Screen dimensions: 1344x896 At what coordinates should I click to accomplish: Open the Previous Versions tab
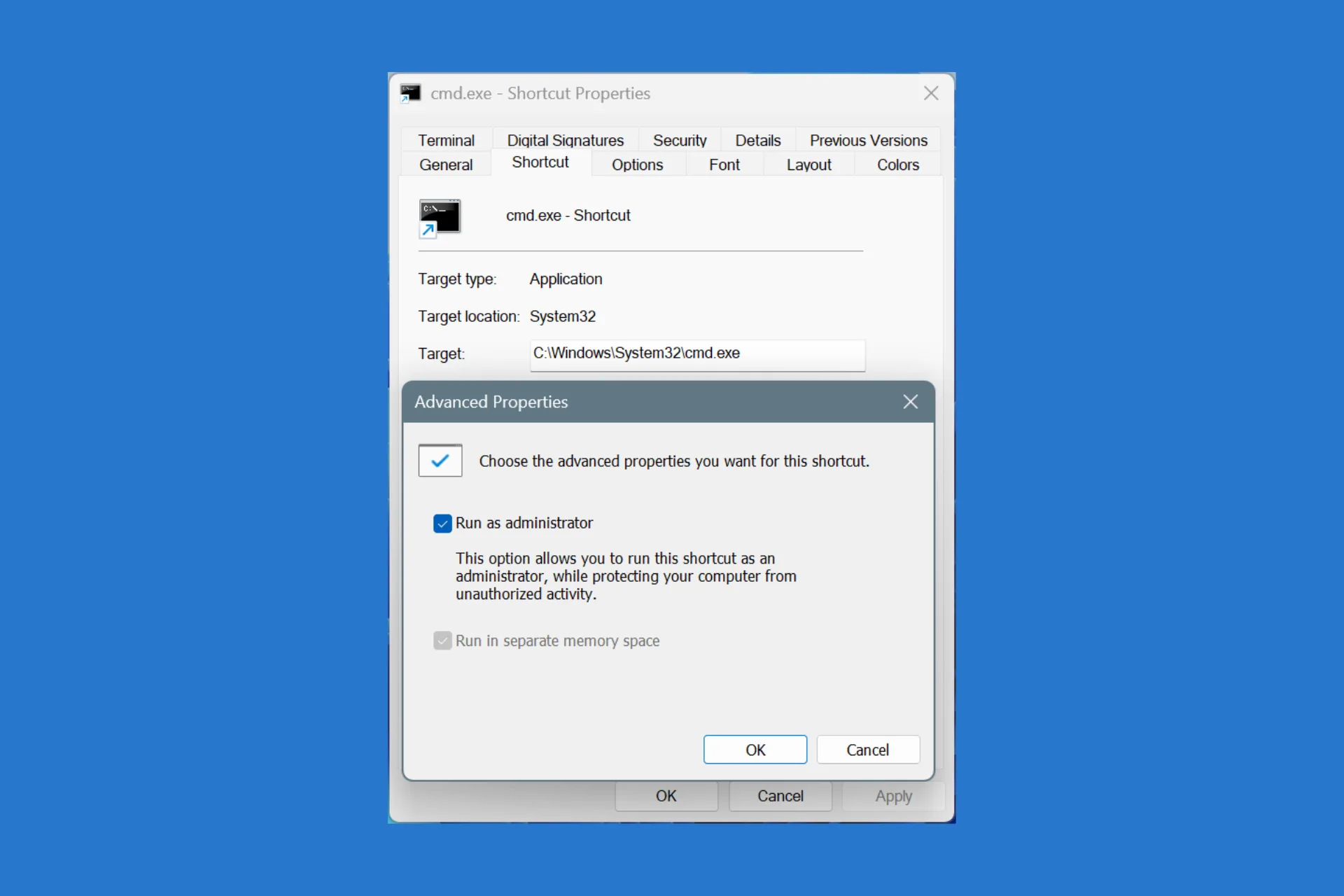pos(868,139)
